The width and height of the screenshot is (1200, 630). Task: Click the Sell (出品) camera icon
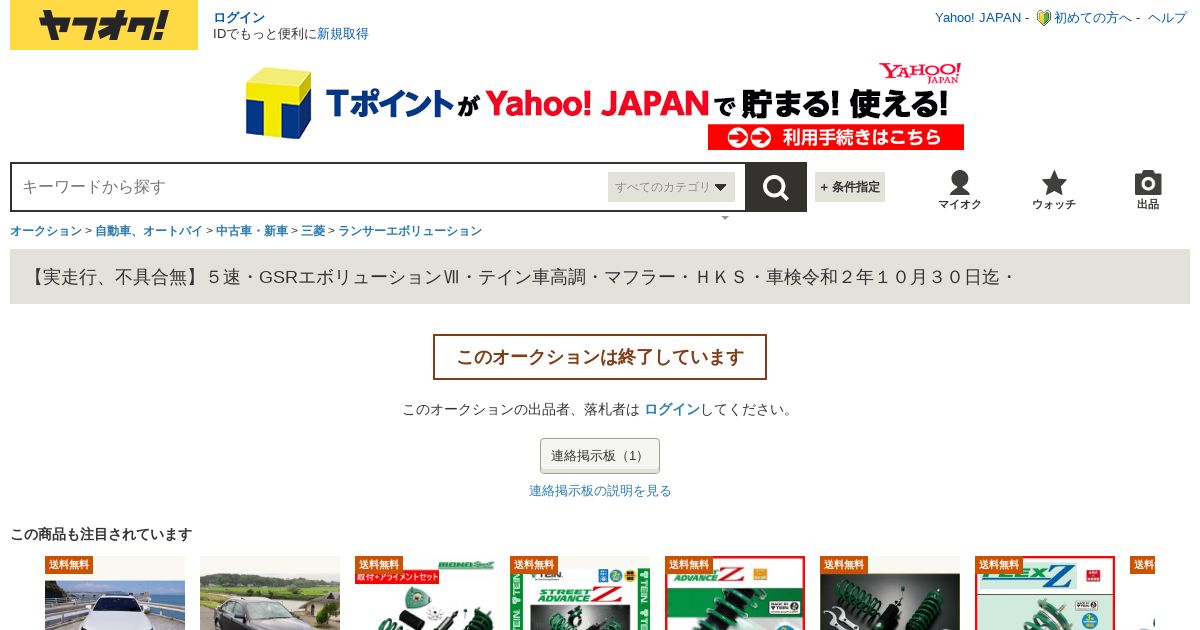[x=1148, y=190]
